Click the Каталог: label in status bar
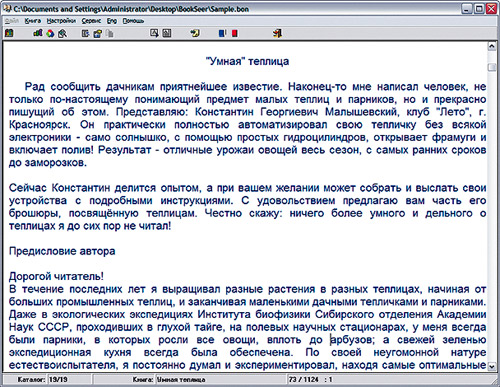Screen dimensions: 500x387 pyautogui.click(x=31, y=379)
